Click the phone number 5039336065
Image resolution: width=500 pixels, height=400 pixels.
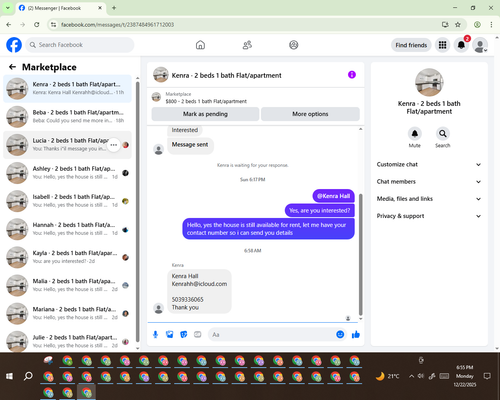pyautogui.click(x=187, y=299)
